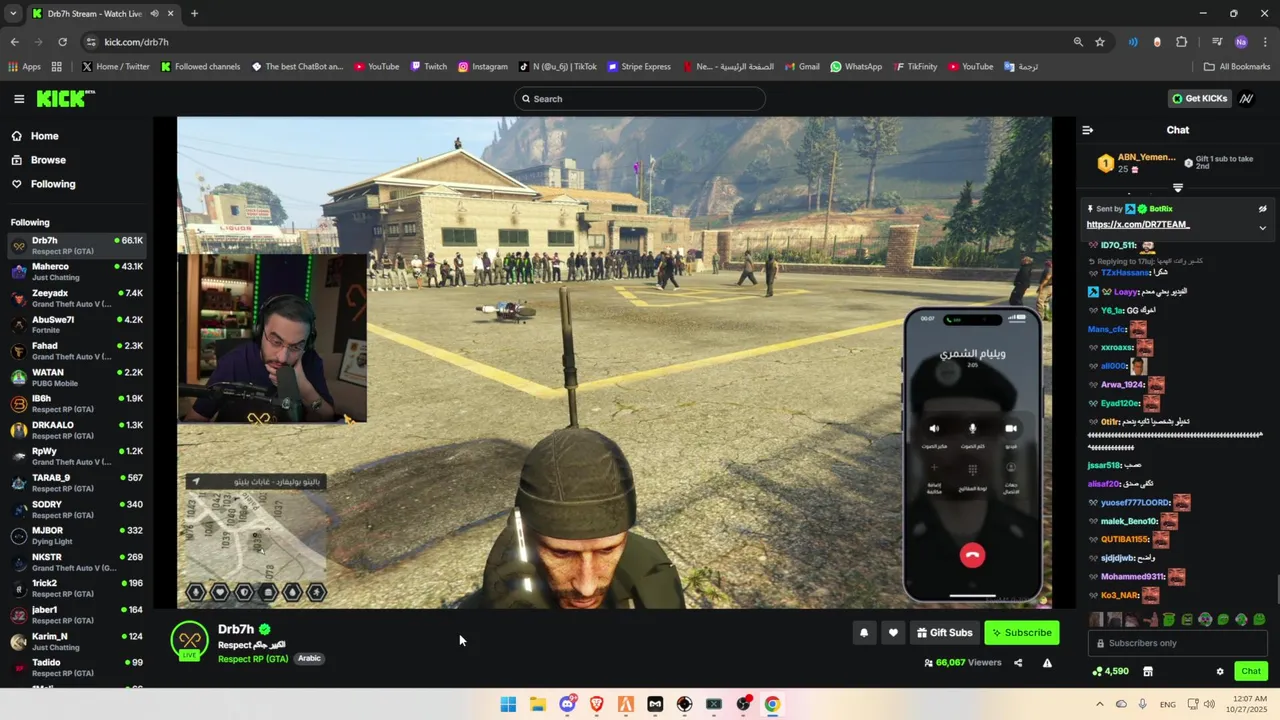
Task: Open a new browser tab
Action: pos(194,13)
